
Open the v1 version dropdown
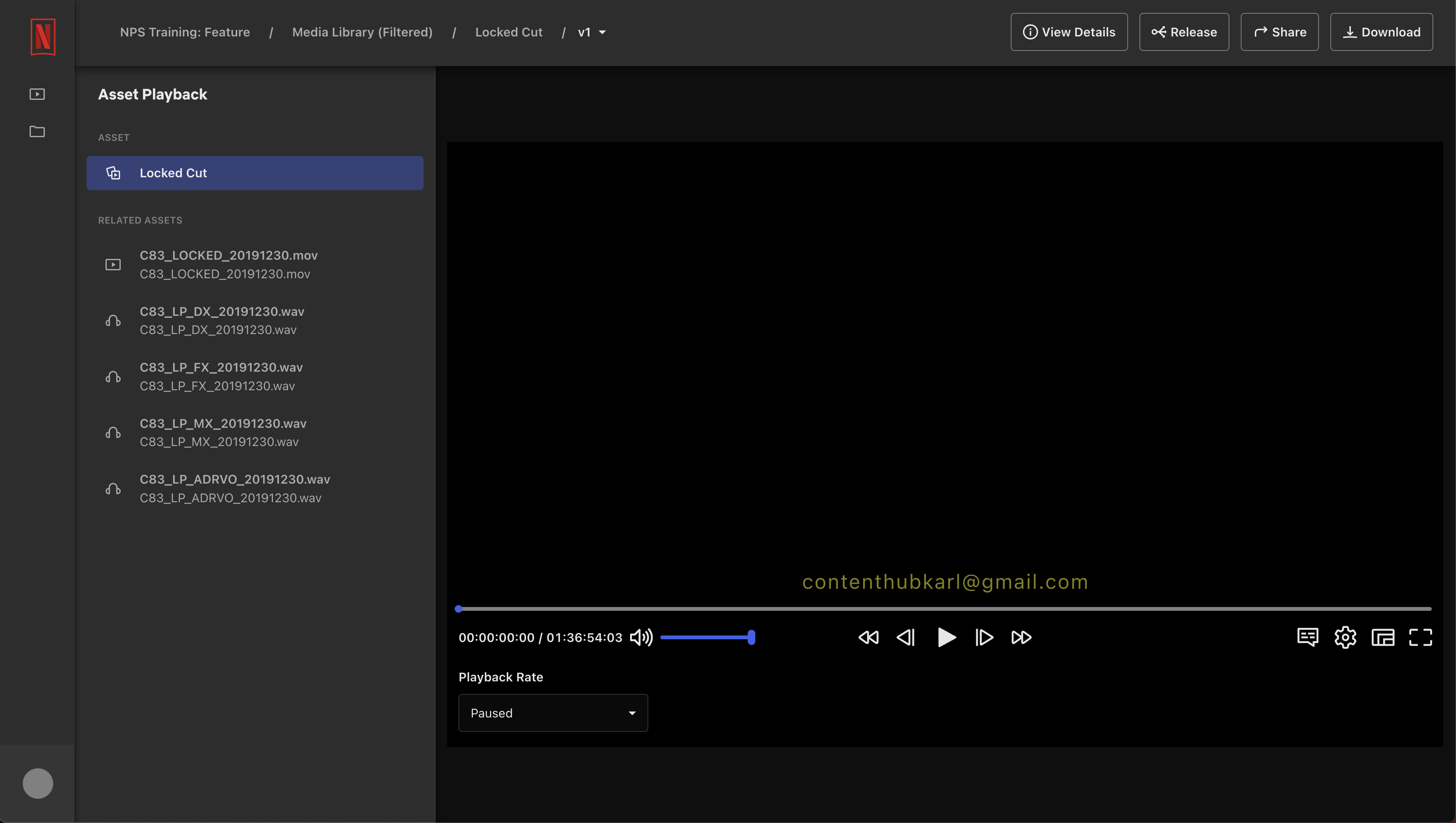pyautogui.click(x=592, y=32)
